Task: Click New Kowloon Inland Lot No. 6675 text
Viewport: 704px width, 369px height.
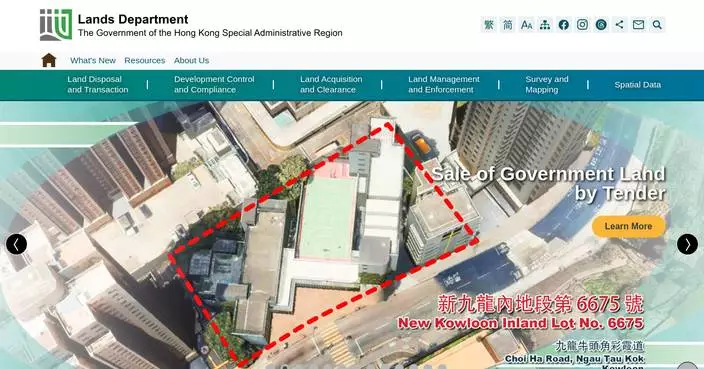Action: (x=521, y=323)
